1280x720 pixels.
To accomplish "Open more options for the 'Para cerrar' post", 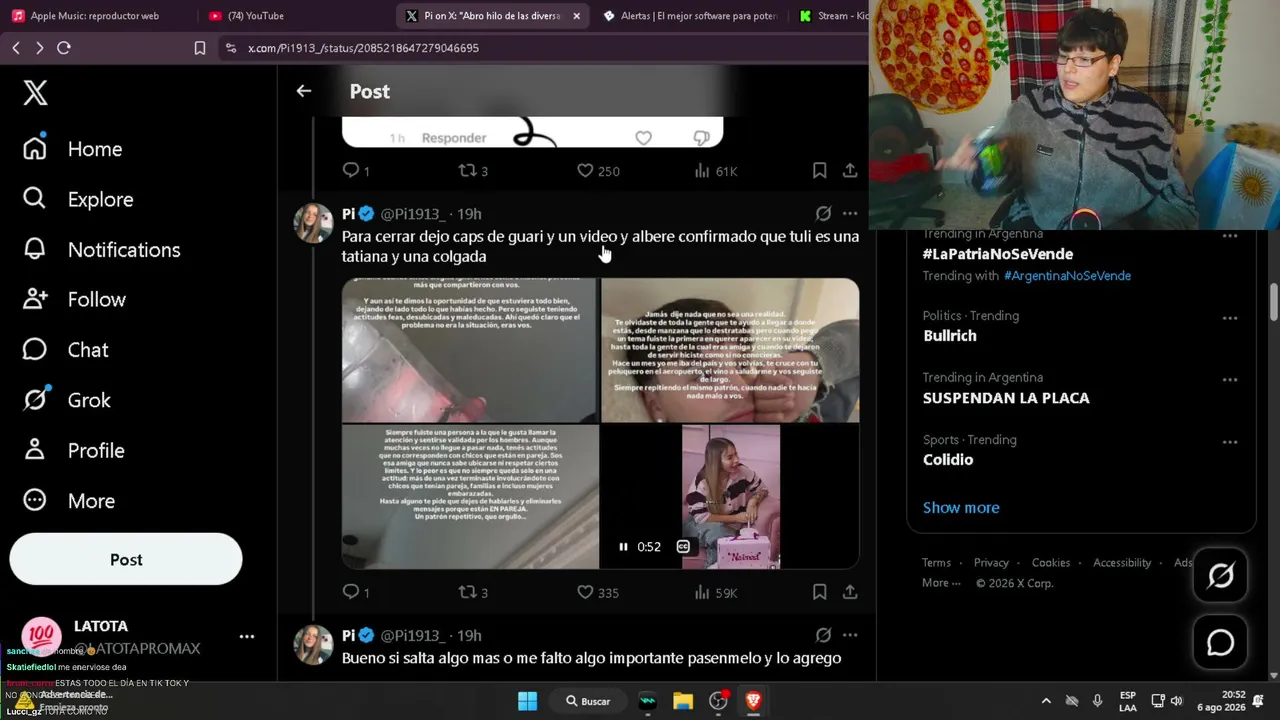I will (850, 213).
